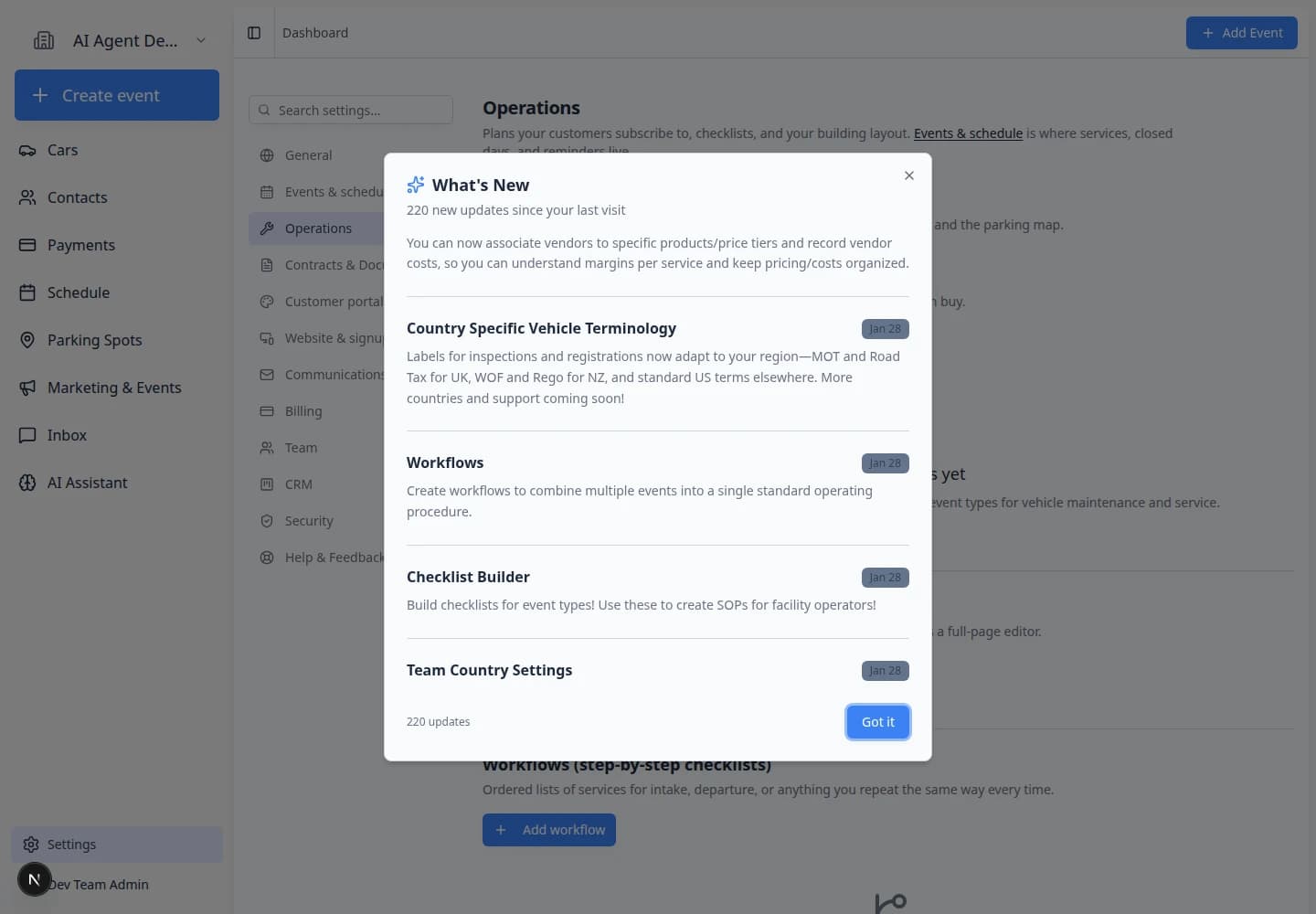Click the Parking Spots pin icon
This screenshot has height=914, width=1316.
[27, 340]
